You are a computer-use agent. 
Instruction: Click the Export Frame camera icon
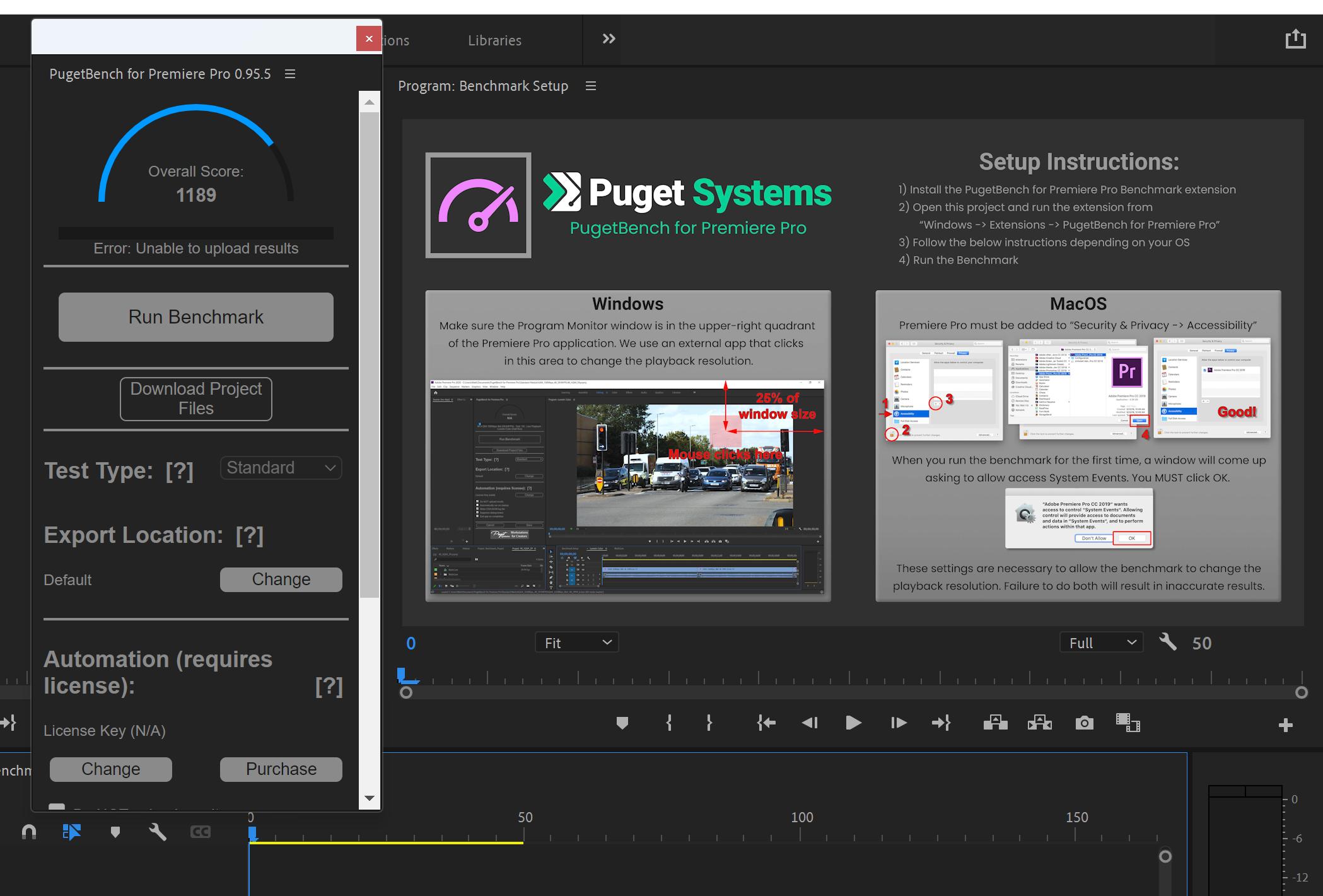(1084, 723)
